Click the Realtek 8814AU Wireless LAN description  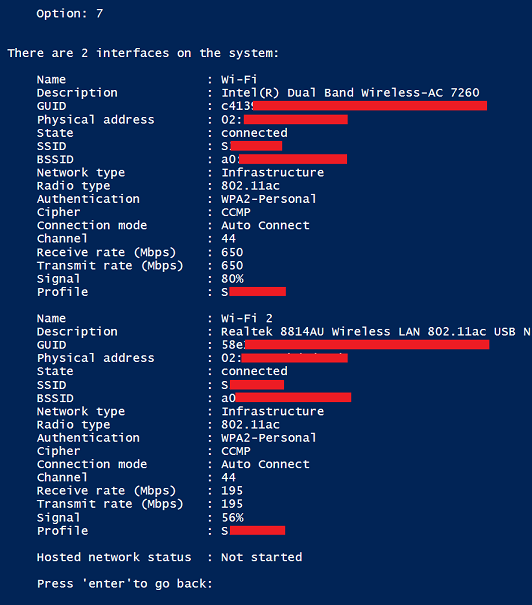coord(376,331)
